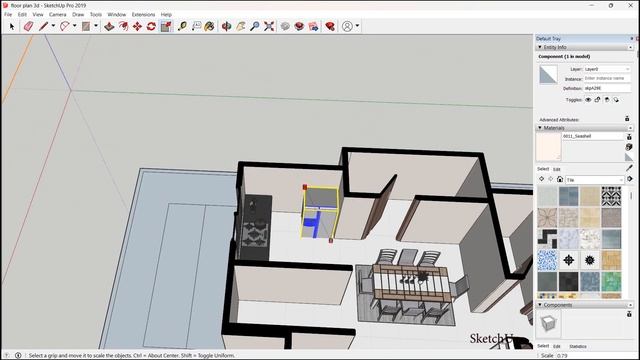Viewport: 640px width, 360px height.
Task: Select the Orbit tool
Action: (x=227, y=27)
